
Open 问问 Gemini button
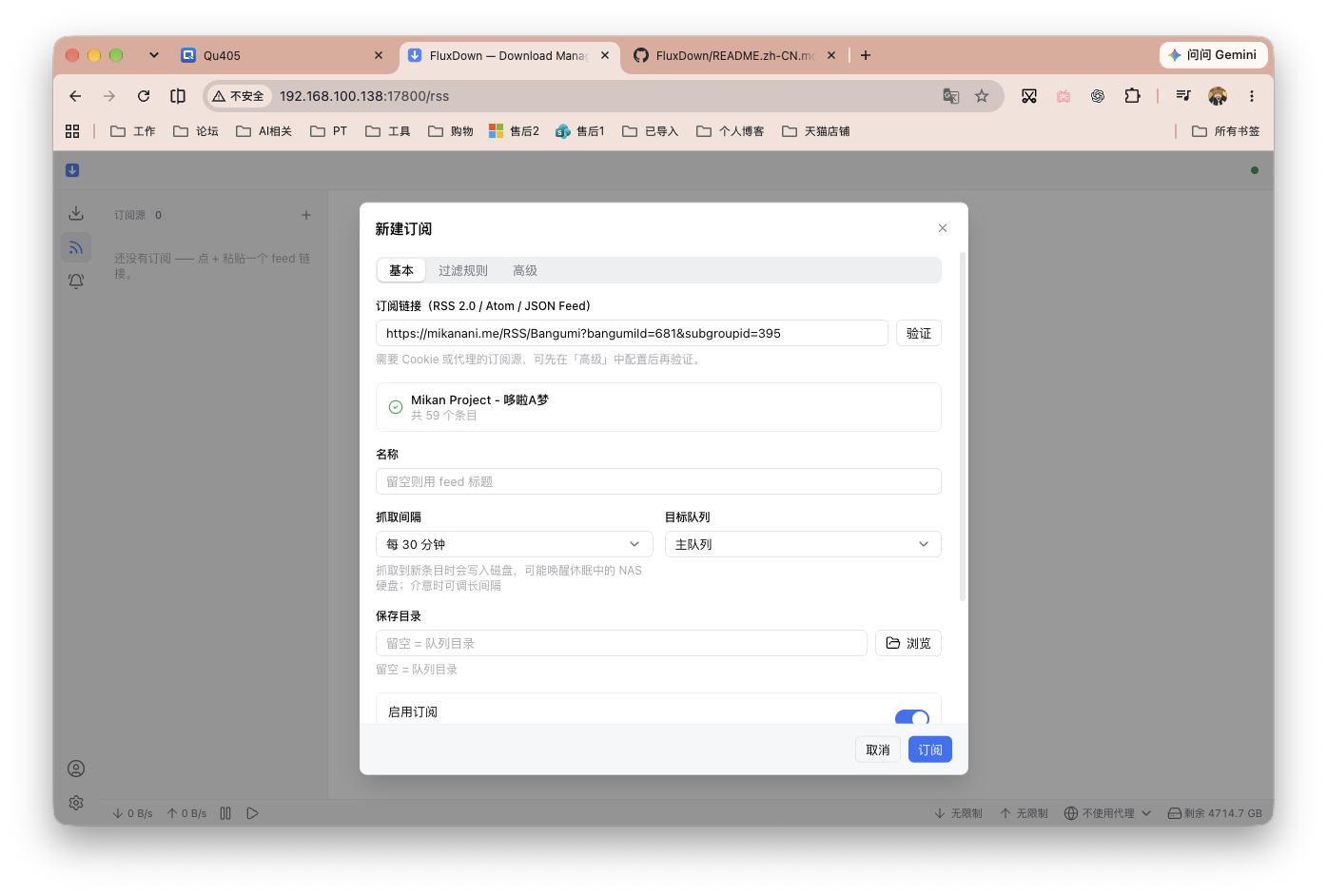[1214, 55]
